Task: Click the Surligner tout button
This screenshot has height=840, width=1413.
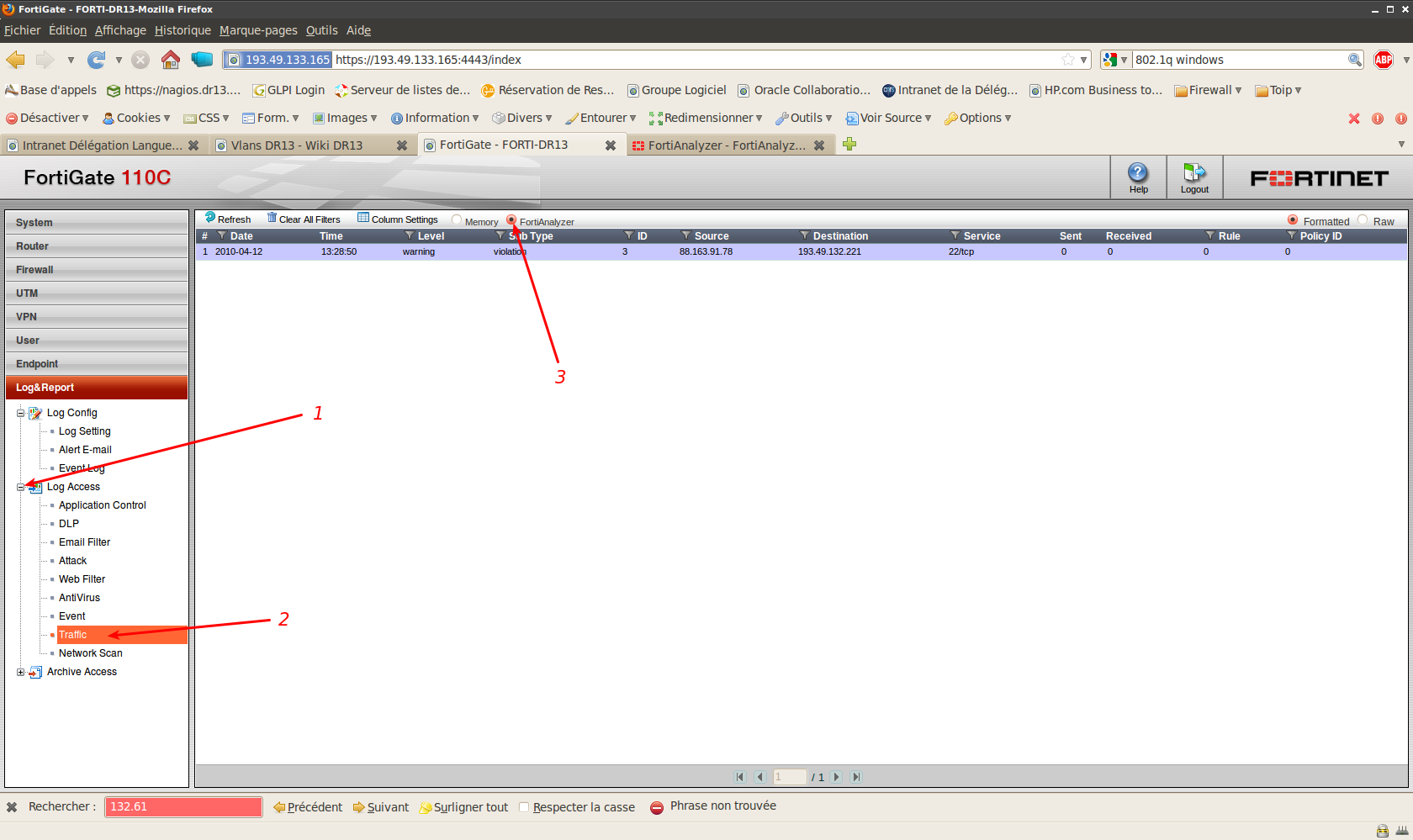Action: (x=463, y=807)
